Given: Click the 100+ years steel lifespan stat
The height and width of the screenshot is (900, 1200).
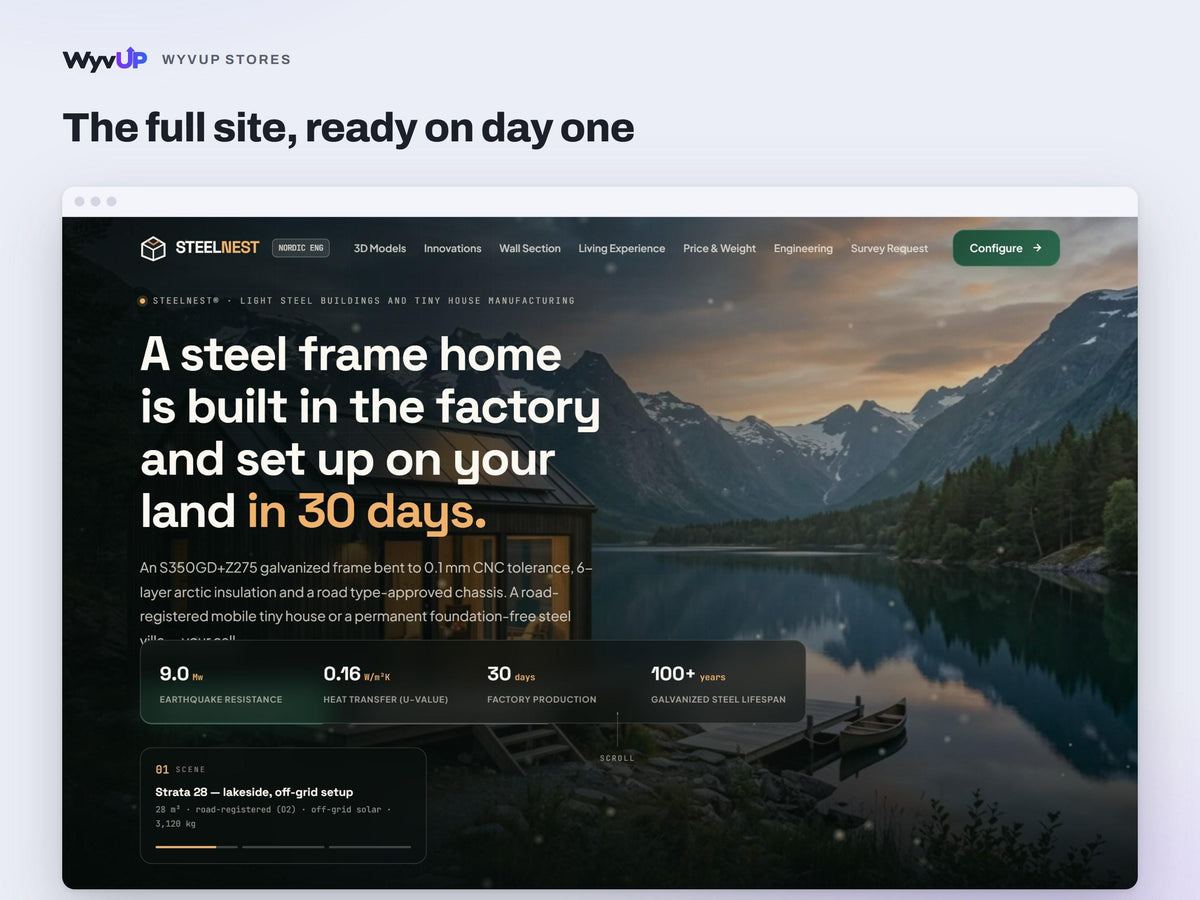Looking at the screenshot, I should pos(718,685).
